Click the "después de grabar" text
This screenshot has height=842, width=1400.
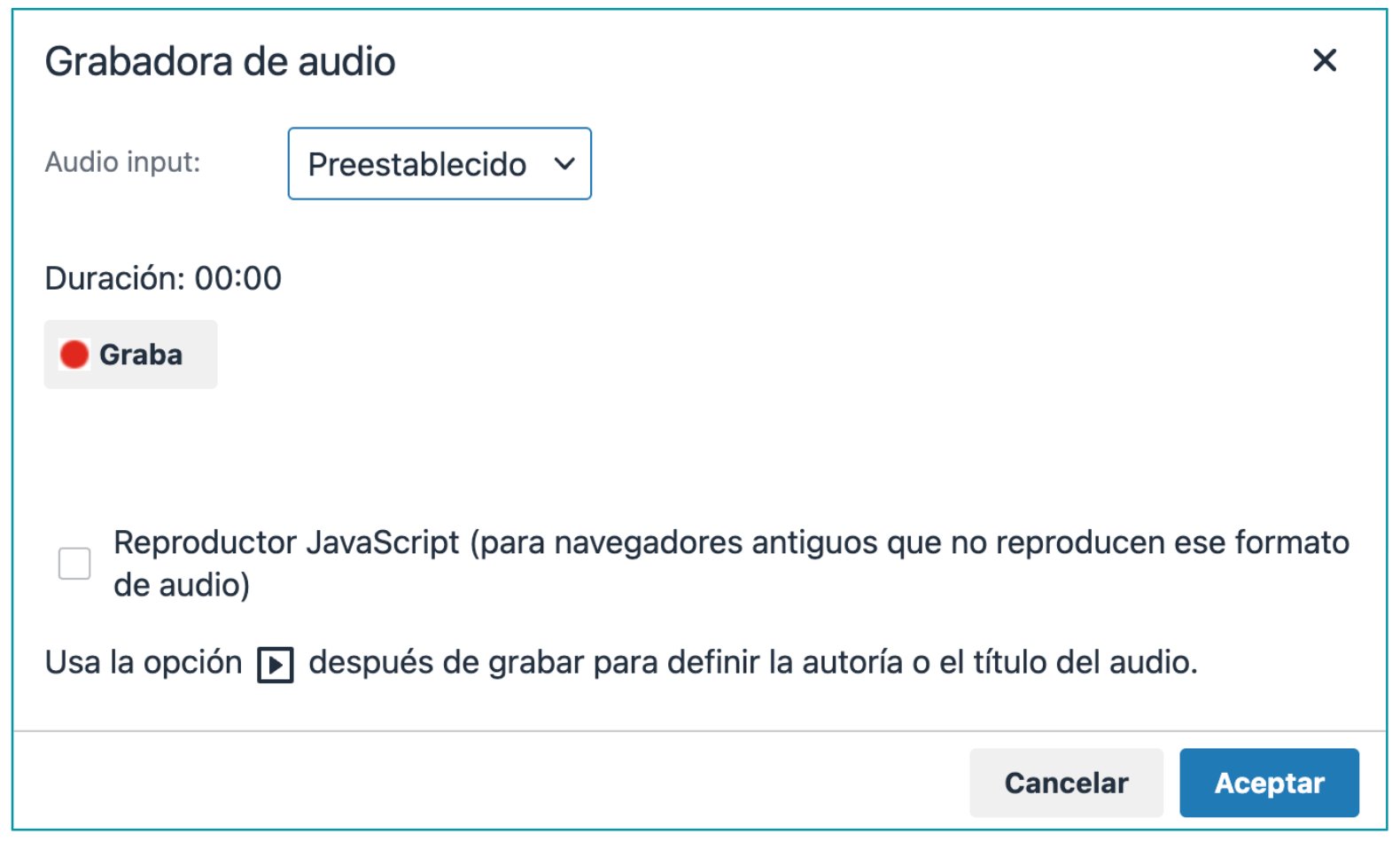(x=447, y=663)
